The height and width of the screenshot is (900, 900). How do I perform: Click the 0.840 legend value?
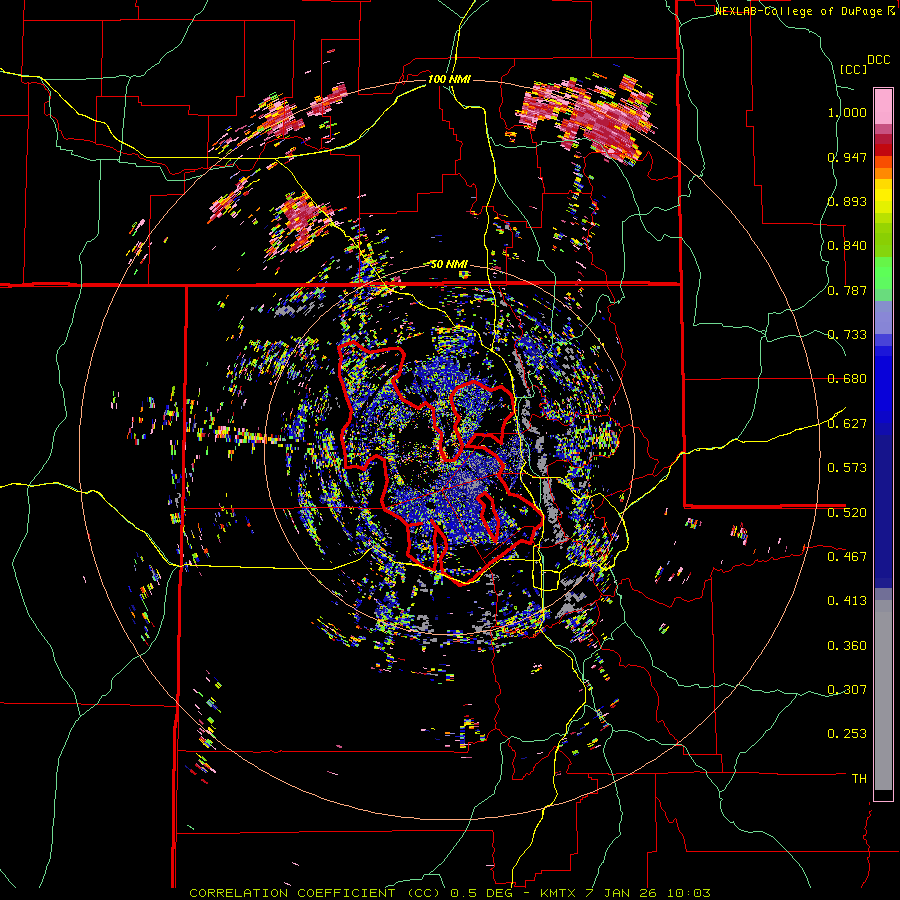pyautogui.click(x=847, y=246)
